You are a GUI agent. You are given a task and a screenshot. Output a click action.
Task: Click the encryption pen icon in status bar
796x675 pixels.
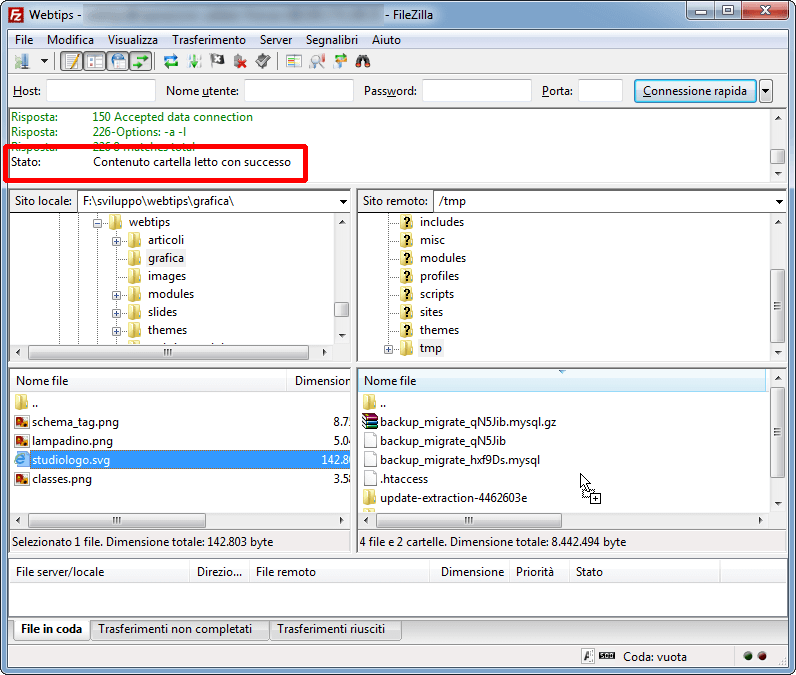(x=587, y=656)
